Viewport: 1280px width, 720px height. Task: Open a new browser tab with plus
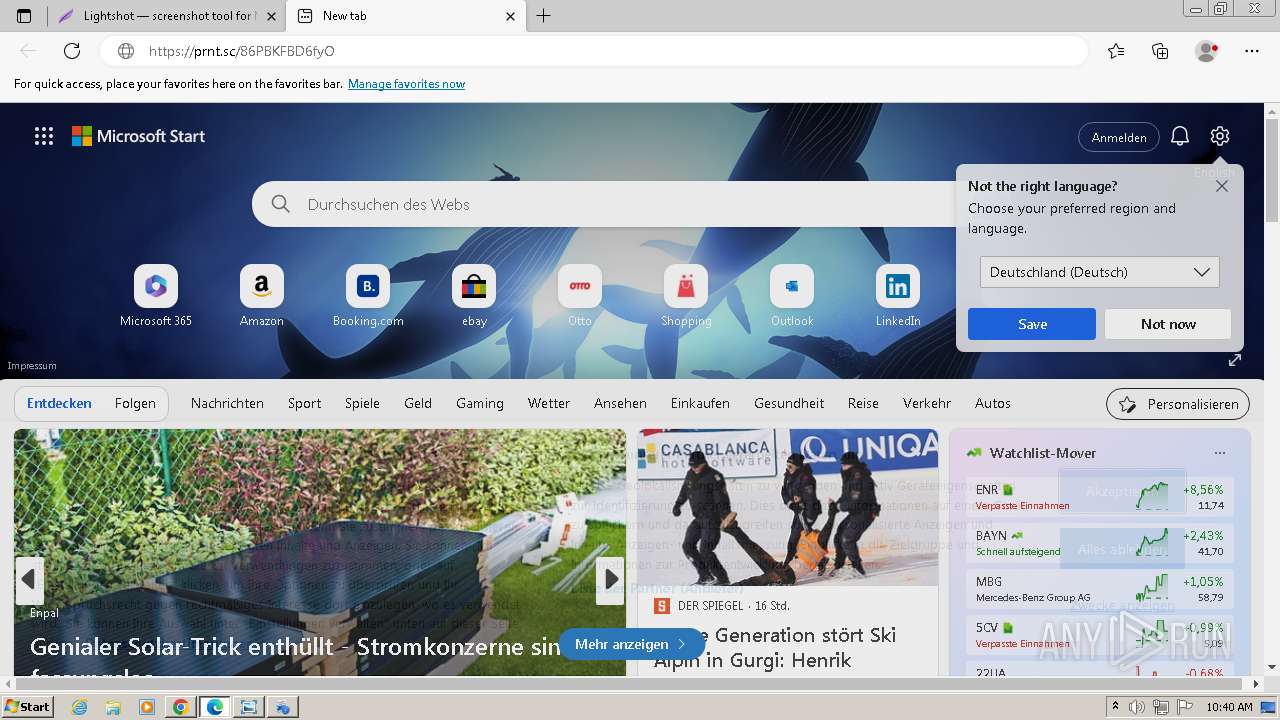(543, 16)
